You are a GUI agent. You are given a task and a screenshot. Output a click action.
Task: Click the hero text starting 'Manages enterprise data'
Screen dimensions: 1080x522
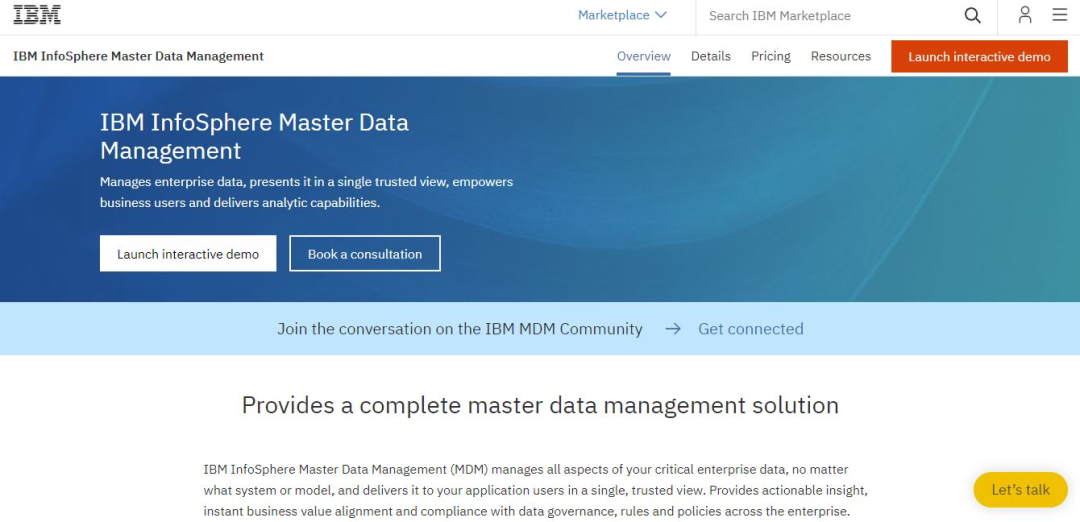click(x=307, y=193)
